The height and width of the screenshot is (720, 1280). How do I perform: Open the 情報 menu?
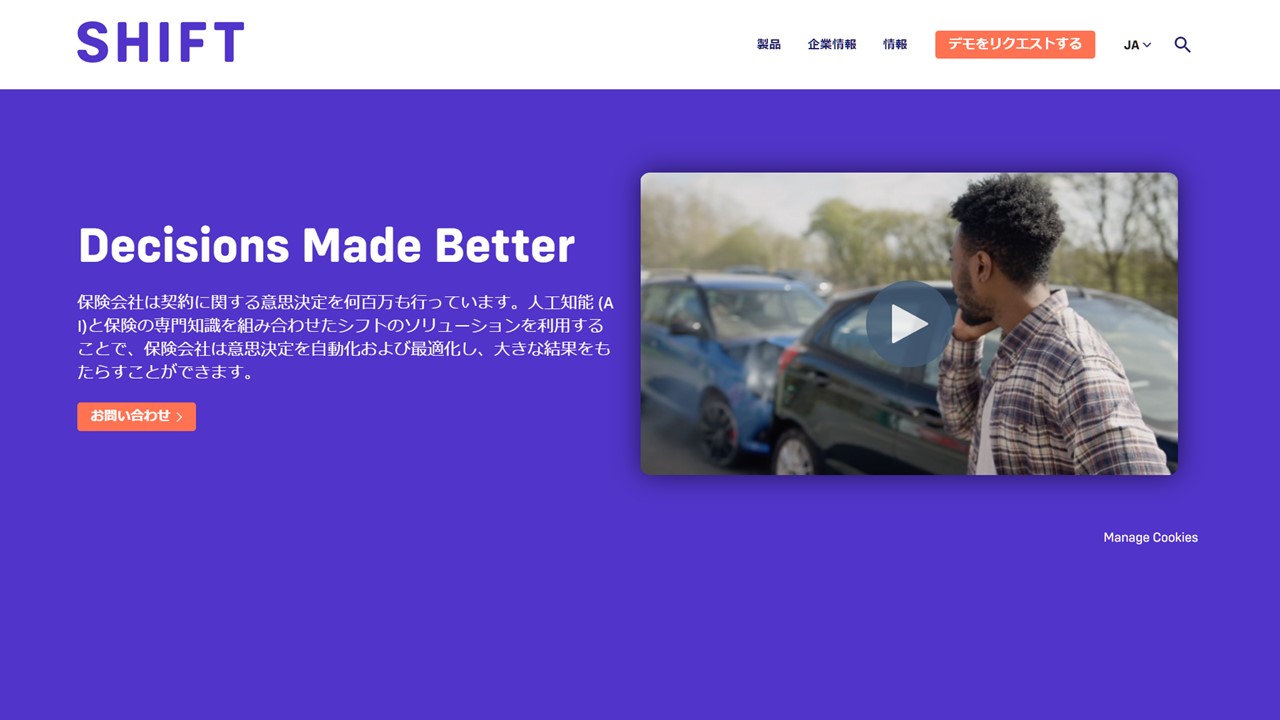click(x=895, y=45)
